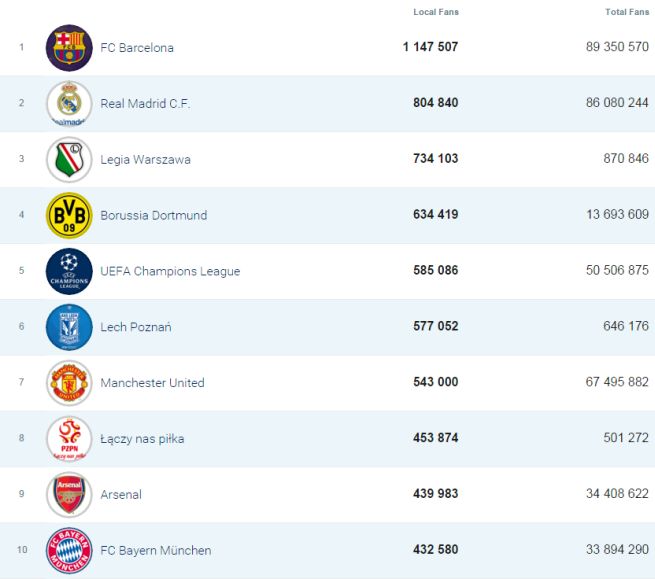Click the Arsenal club crest
Viewport: 655px width, 579px height.
point(69,495)
